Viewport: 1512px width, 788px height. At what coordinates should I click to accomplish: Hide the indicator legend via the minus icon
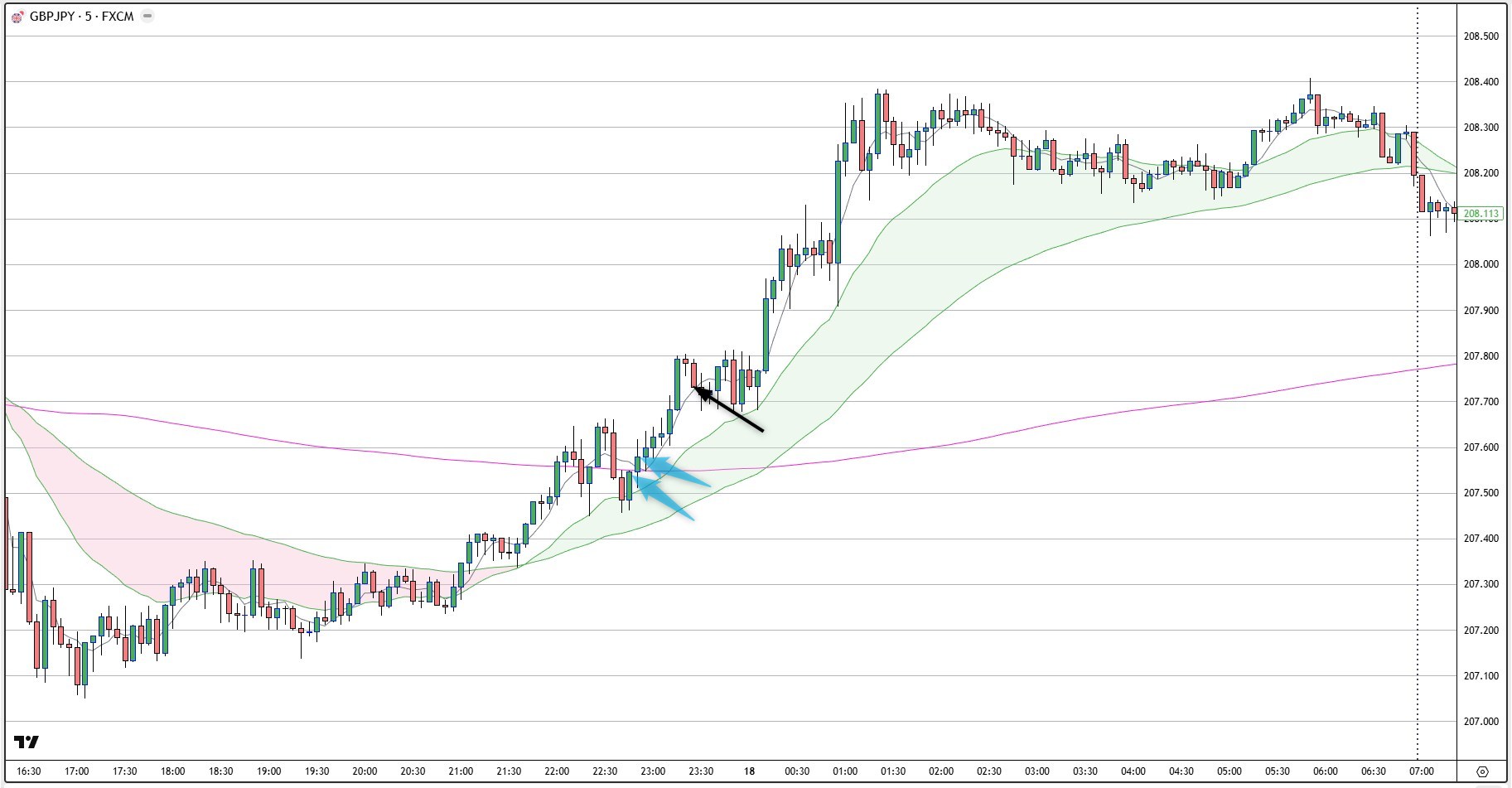(147, 16)
